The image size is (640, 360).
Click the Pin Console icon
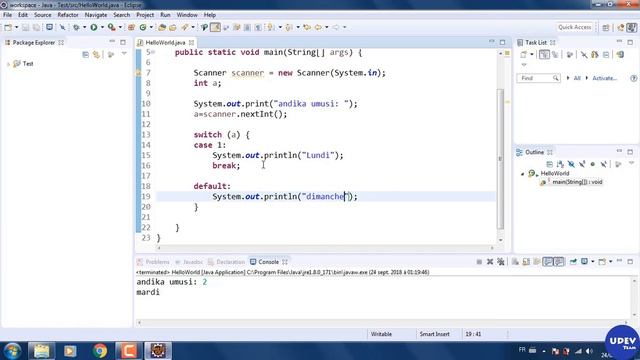pos(573,262)
